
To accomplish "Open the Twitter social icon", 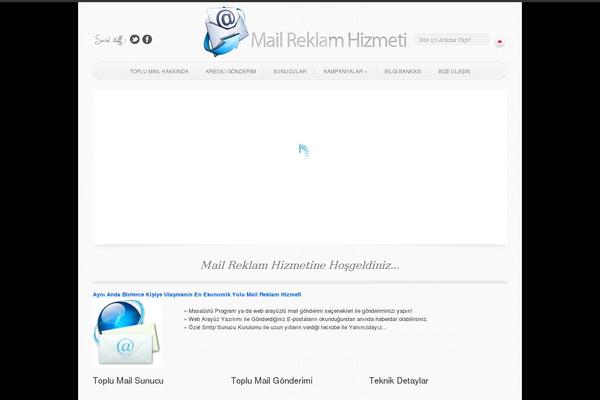I will (134, 39).
